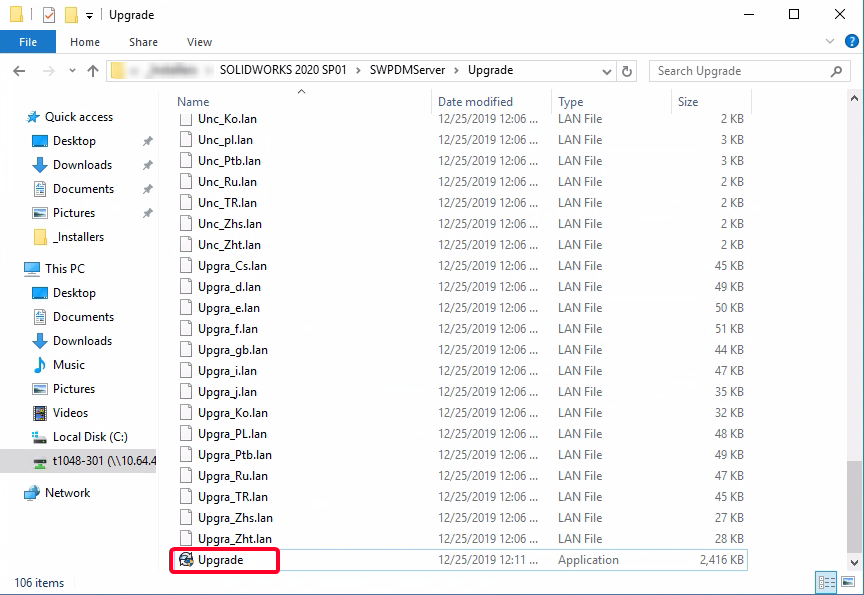Select file Unc_Ptb.lan
The image size is (864, 595).
[229, 161]
